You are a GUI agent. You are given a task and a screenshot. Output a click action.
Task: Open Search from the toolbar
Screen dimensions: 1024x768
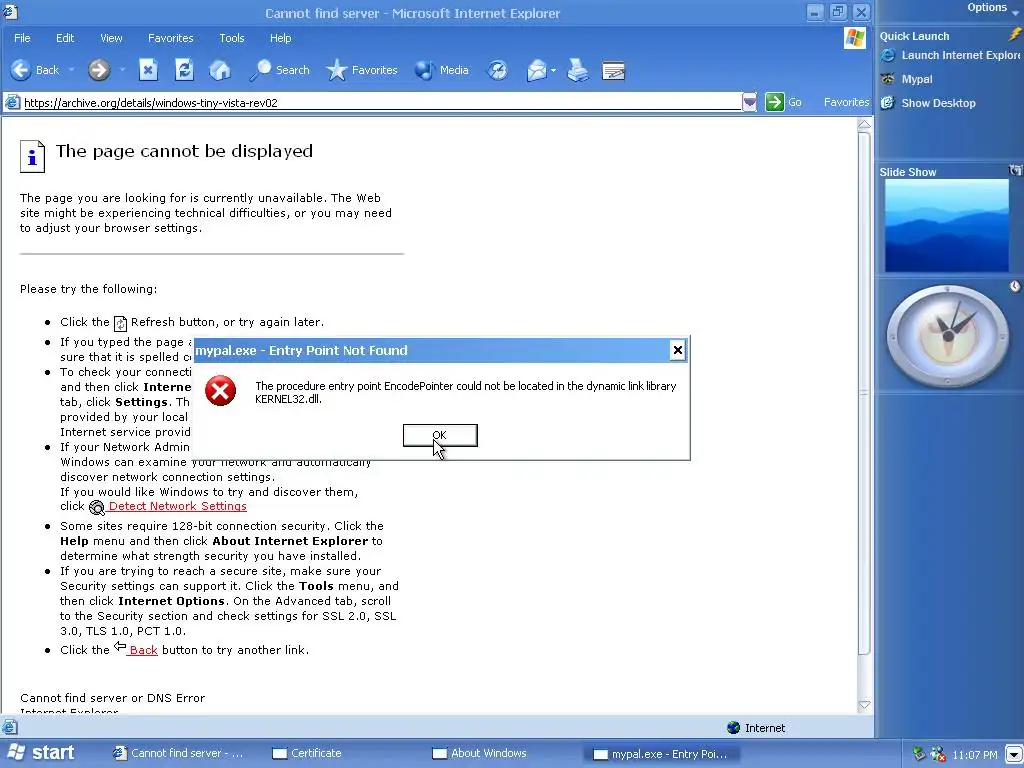tap(280, 70)
